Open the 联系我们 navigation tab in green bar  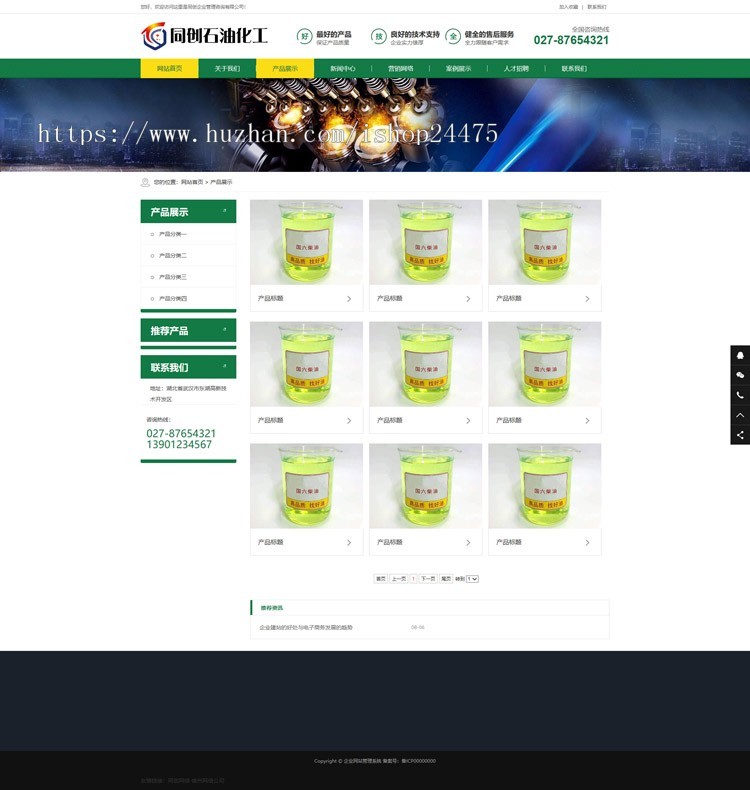pyautogui.click(x=574, y=69)
